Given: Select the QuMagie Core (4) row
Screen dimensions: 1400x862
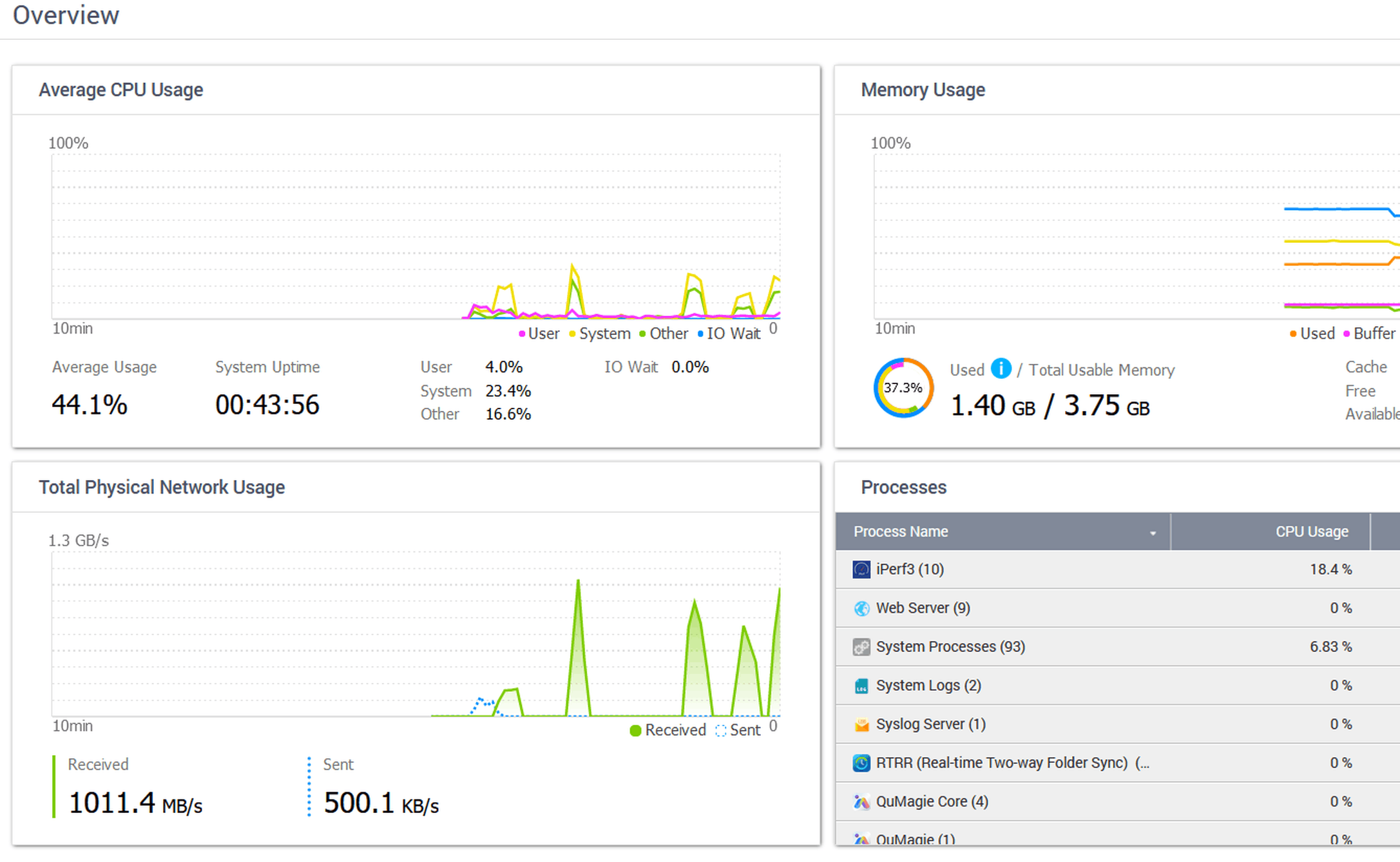Looking at the screenshot, I should pos(1117,801).
